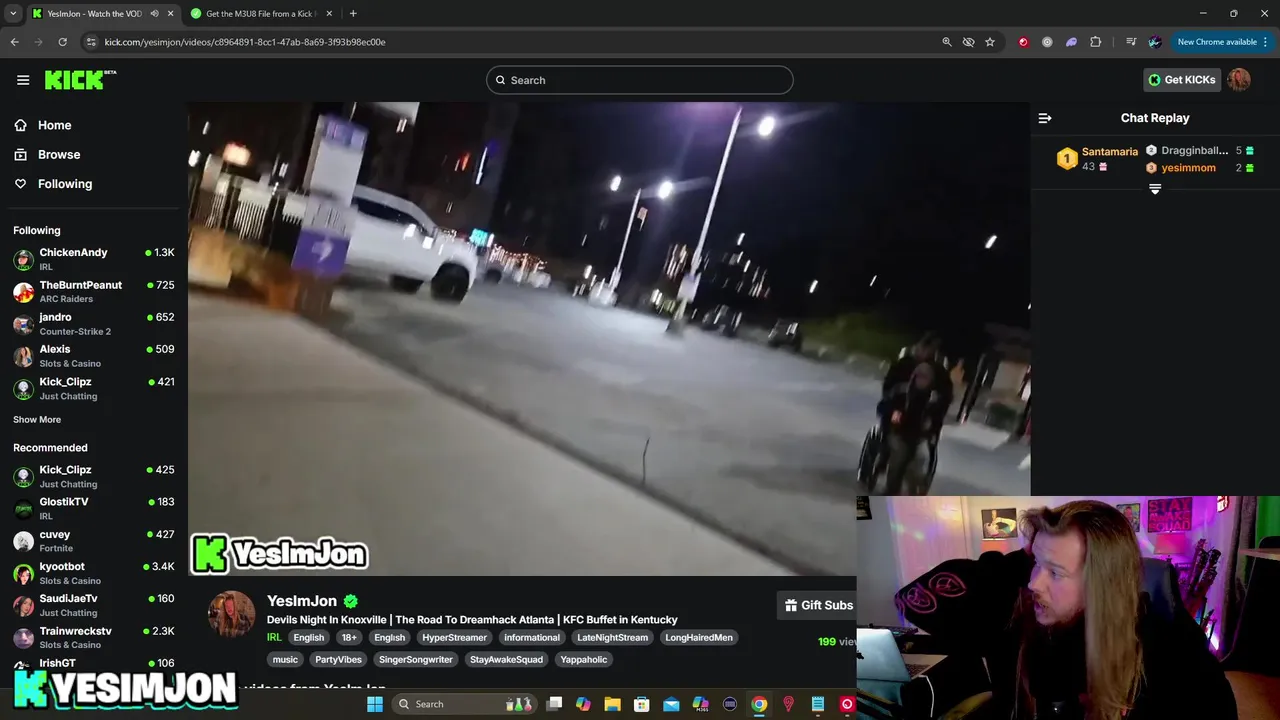Open the Gift Subs button
Image resolution: width=1280 pixels, height=720 pixels.
(818, 605)
